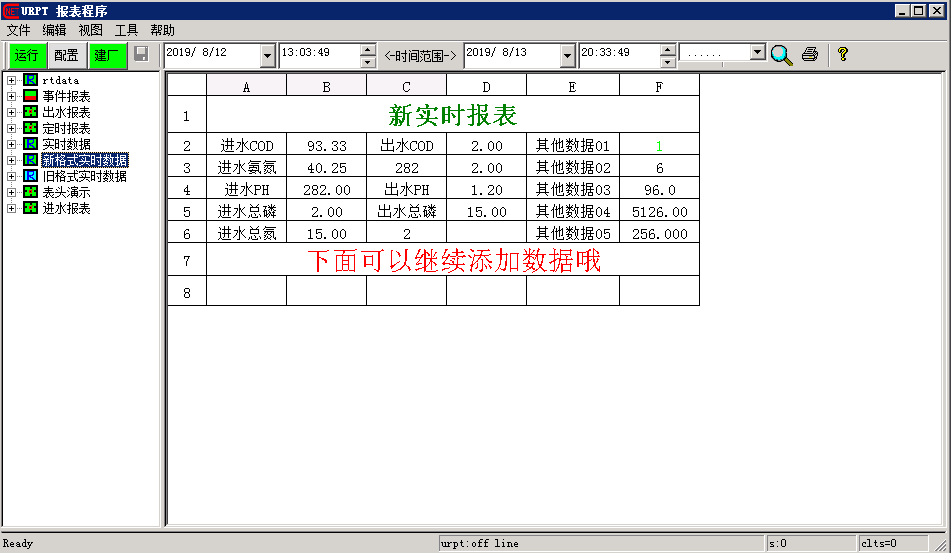
Task: Expand the 表头演示 tree node
Action: pos(11,192)
